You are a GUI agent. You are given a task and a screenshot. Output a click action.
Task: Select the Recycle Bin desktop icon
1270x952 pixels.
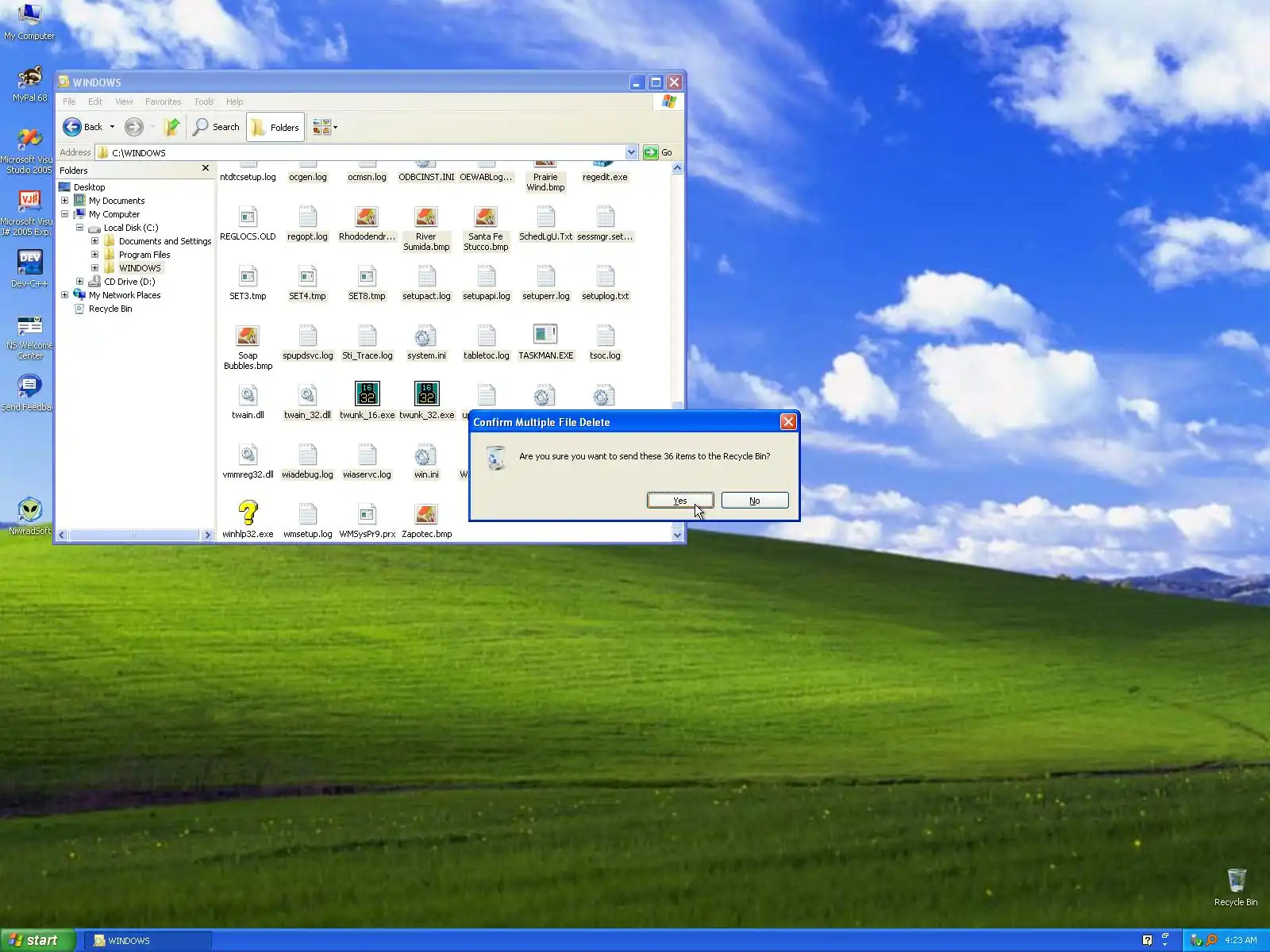[1236, 880]
